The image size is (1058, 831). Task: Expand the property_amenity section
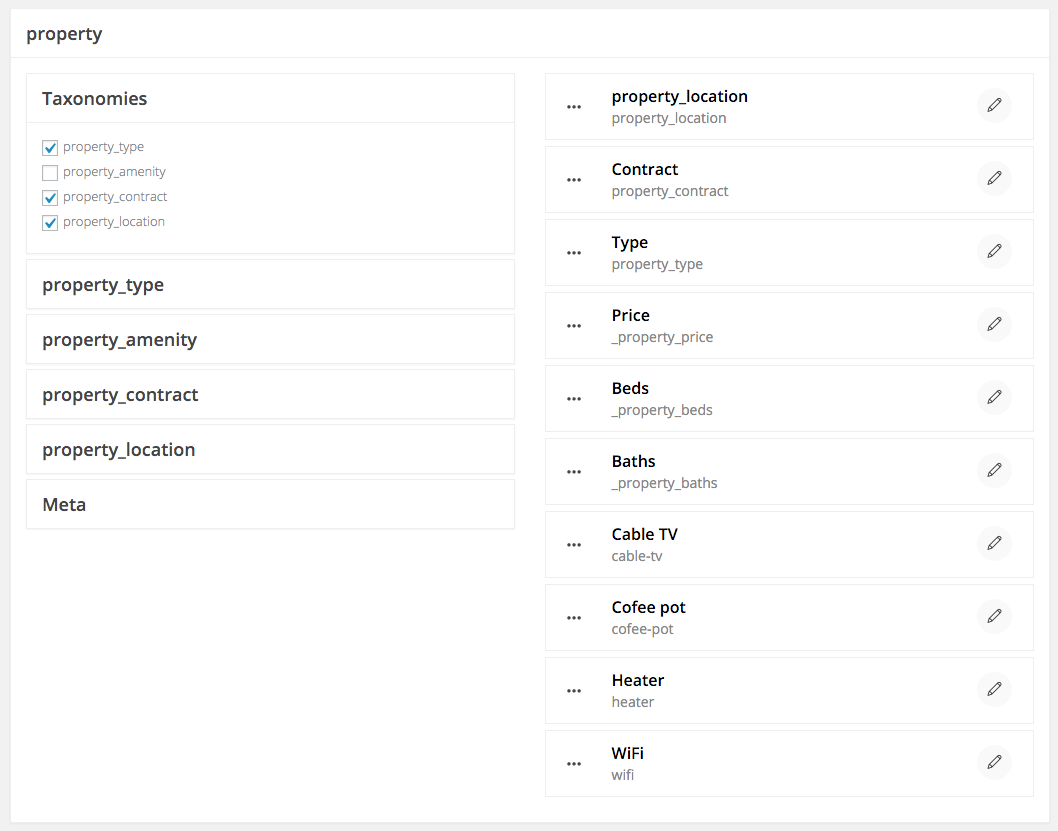click(270, 340)
